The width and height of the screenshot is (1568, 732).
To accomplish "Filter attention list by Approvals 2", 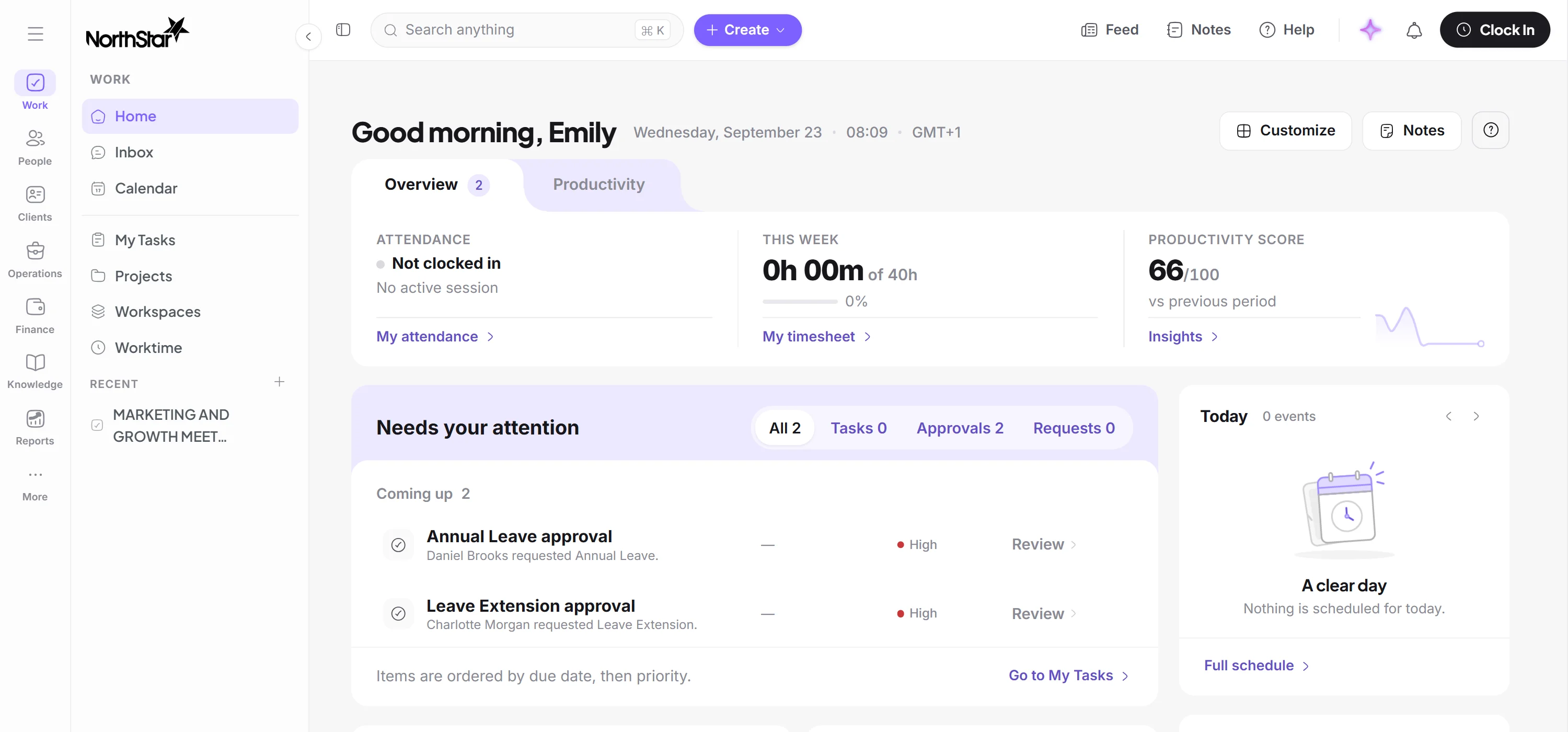I will point(960,428).
